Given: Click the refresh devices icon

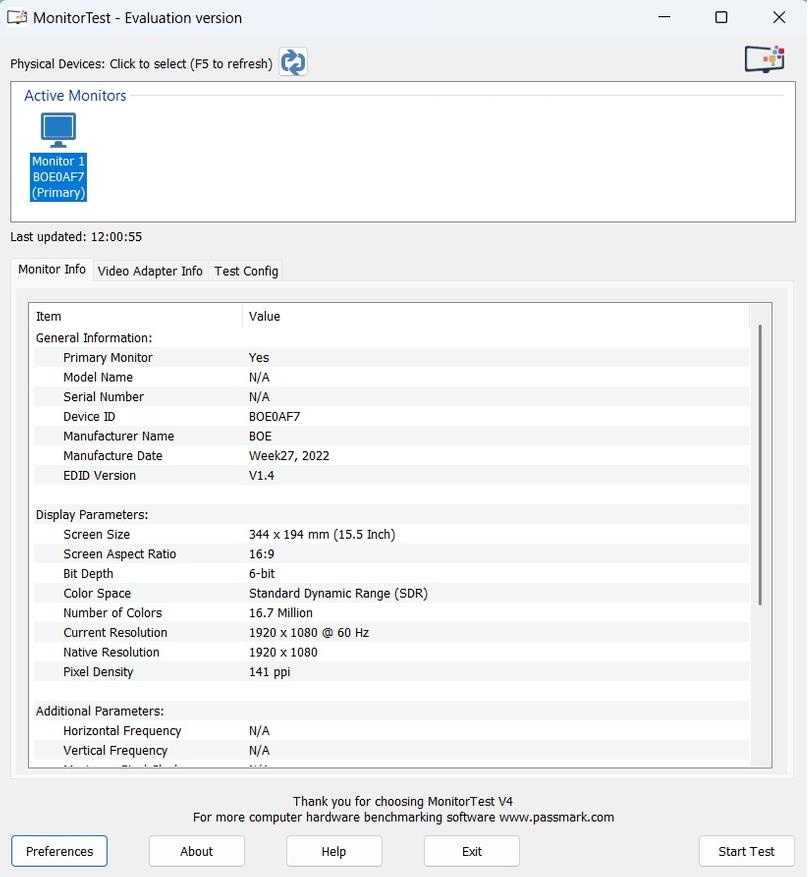Looking at the screenshot, I should 293,62.
